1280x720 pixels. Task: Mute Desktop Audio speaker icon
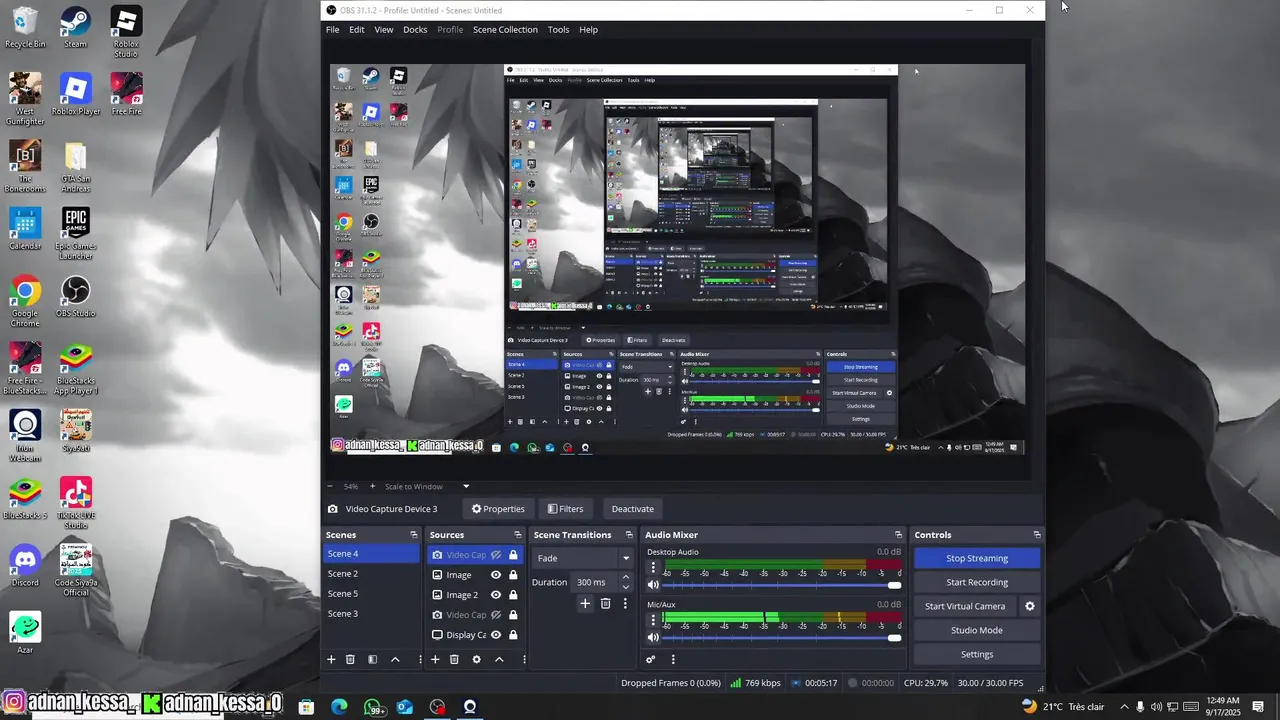click(653, 585)
